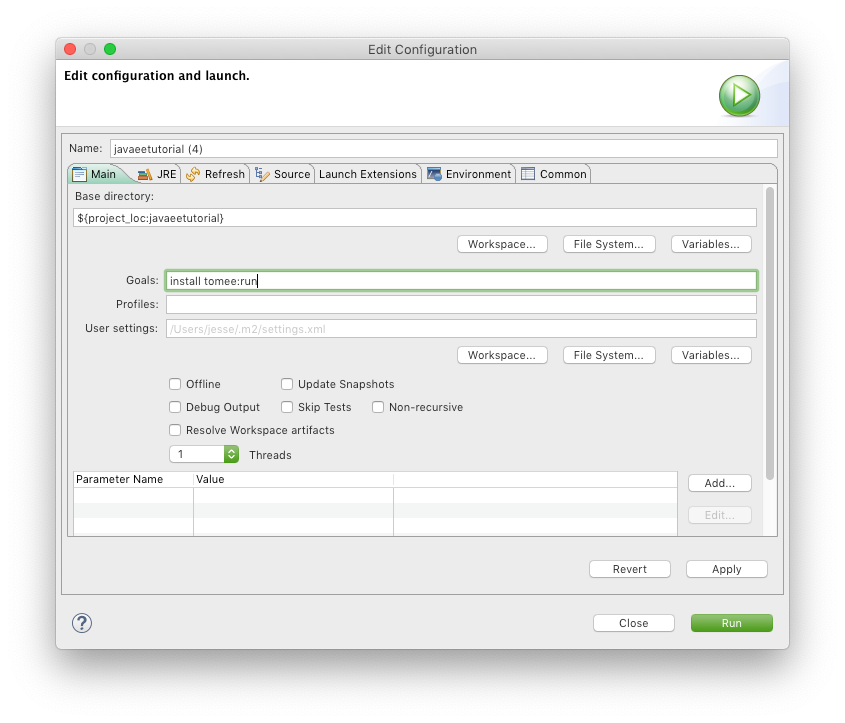Check Resolve Workspace artifacts

pos(175,430)
